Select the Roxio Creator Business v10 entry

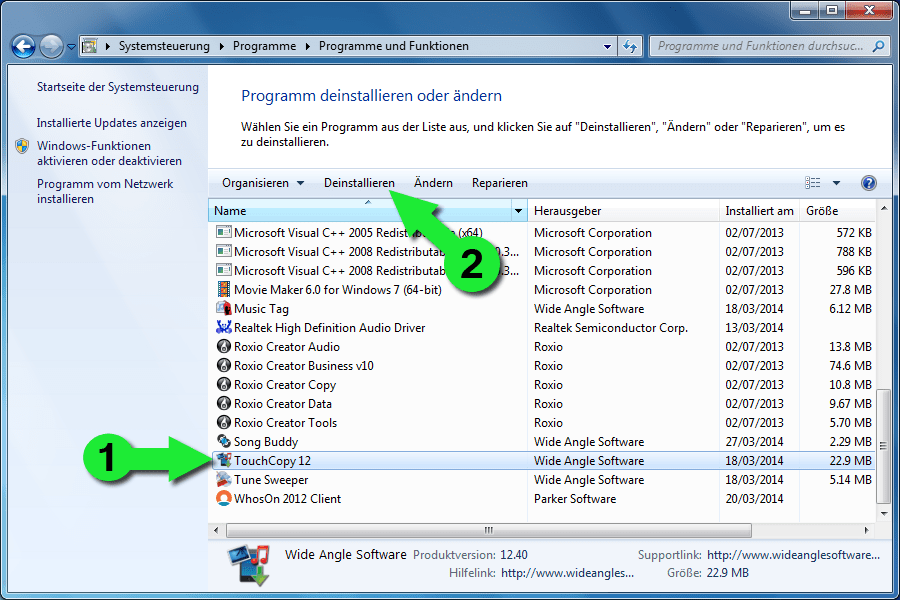tap(542, 365)
